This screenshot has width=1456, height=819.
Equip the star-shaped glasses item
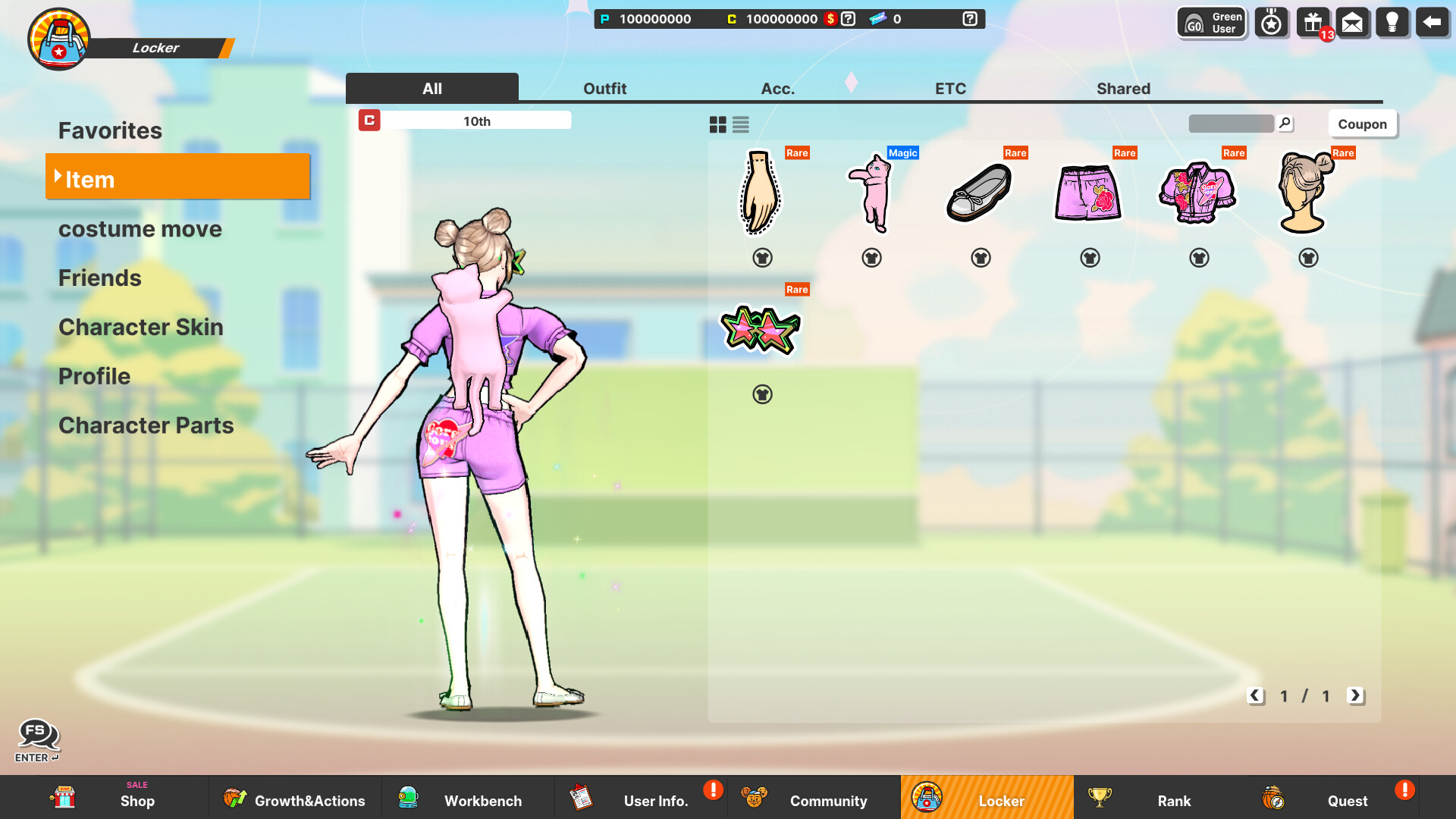(762, 394)
